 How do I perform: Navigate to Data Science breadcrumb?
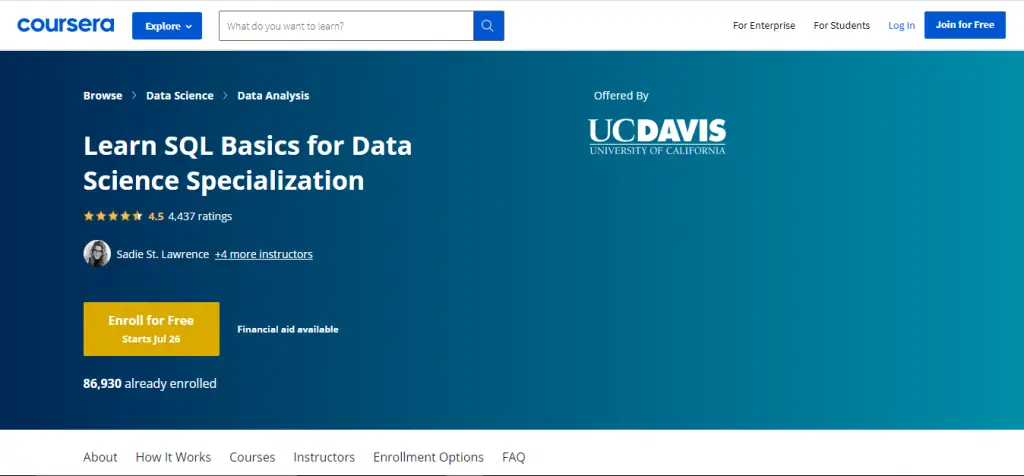[x=179, y=96]
